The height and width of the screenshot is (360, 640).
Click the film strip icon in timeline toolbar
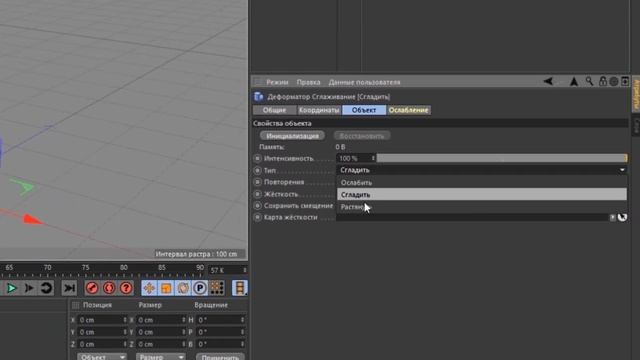click(x=240, y=288)
